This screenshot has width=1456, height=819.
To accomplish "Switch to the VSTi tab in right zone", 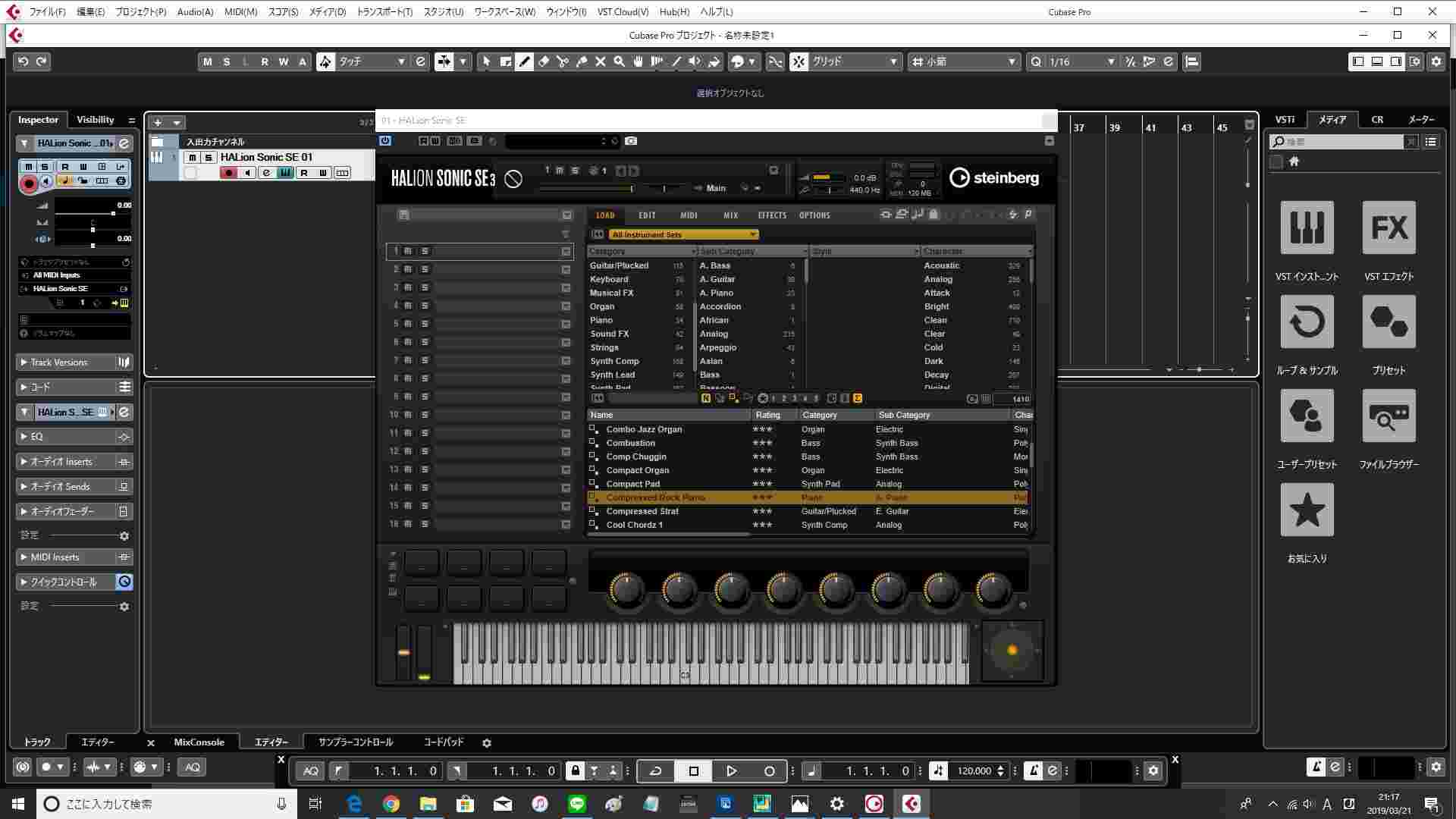I will (1285, 120).
